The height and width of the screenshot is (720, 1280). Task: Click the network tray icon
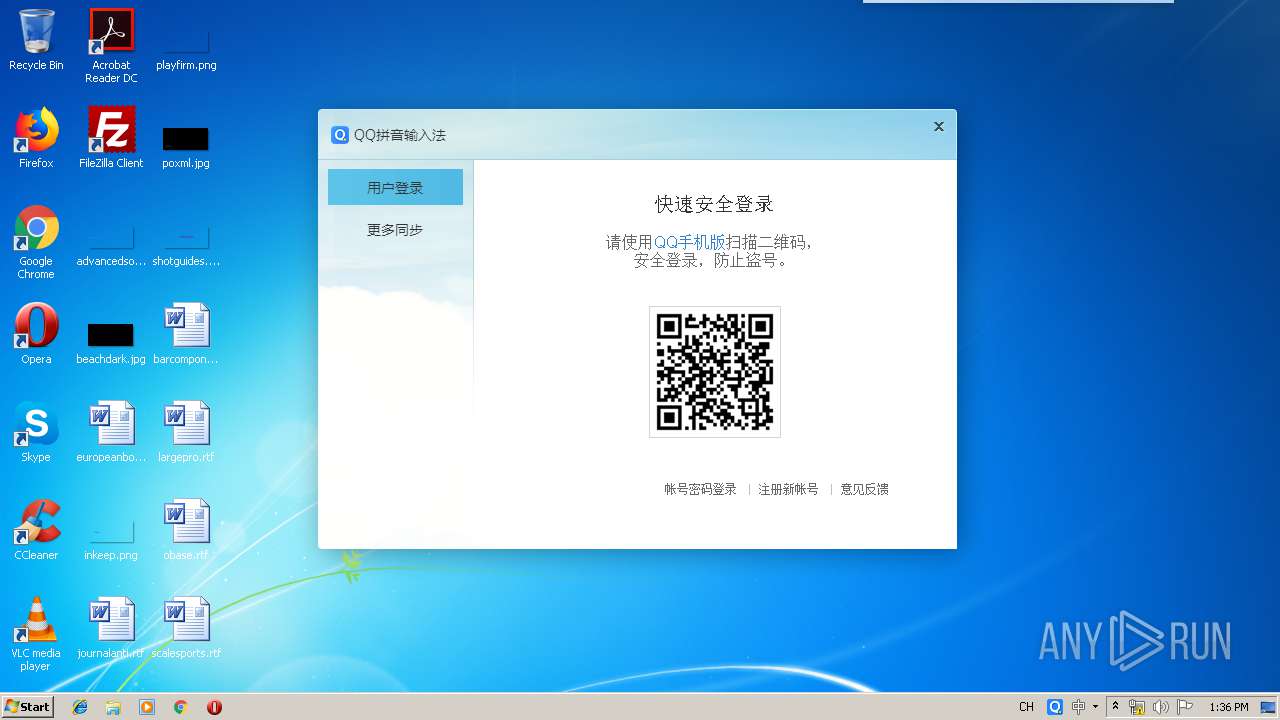click(x=1137, y=707)
